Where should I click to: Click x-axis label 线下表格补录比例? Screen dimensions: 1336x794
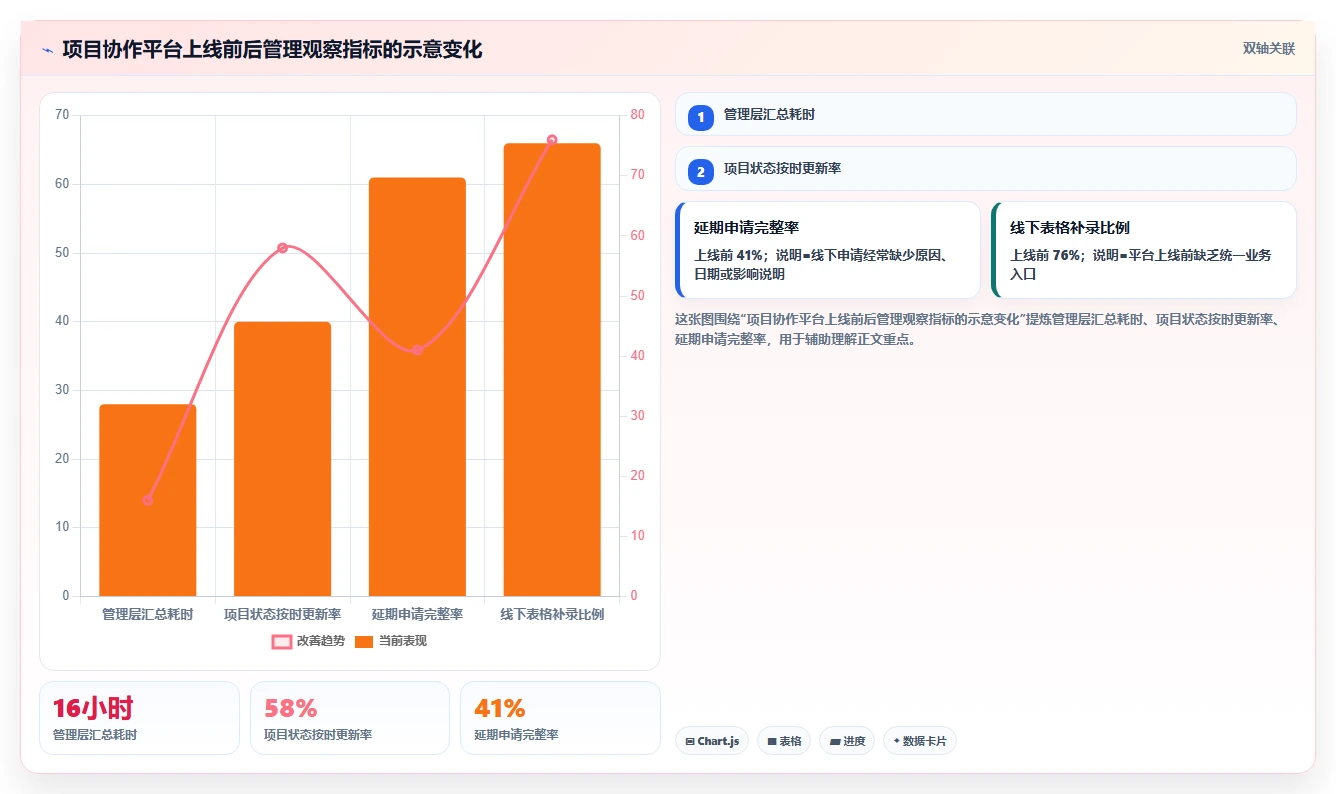click(552, 614)
